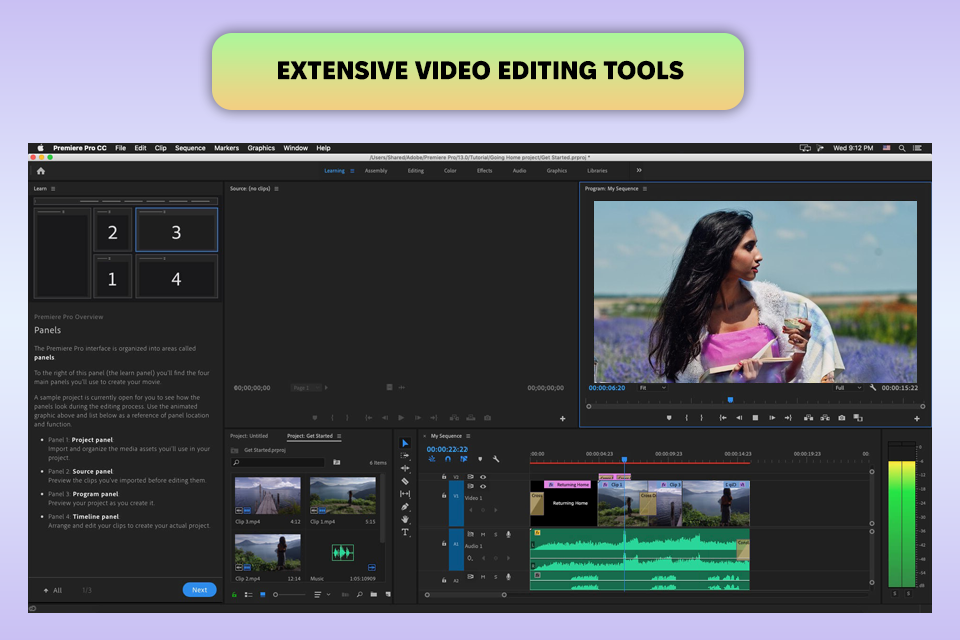Open the Project: Get Started panel menu
The height and width of the screenshot is (640, 960).
click(x=339, y=436)
